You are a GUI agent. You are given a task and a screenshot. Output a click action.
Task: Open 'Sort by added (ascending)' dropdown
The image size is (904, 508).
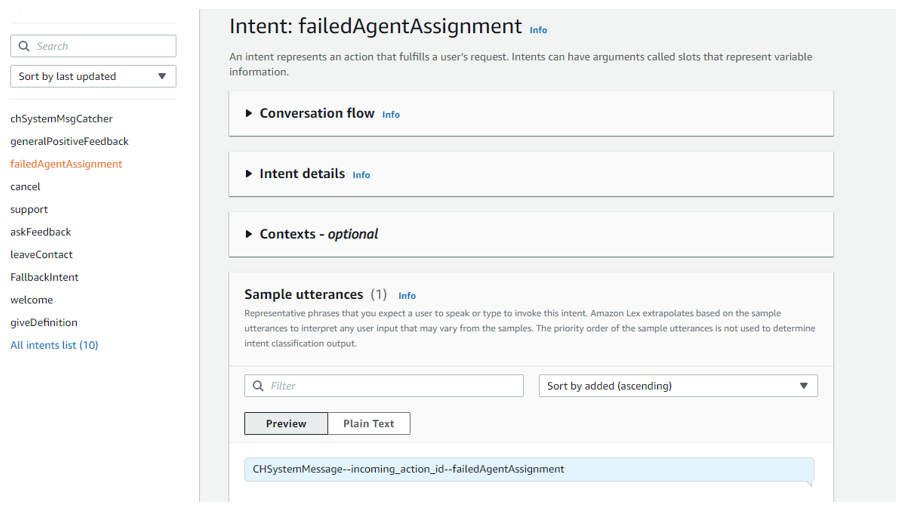tap(677, 386)
